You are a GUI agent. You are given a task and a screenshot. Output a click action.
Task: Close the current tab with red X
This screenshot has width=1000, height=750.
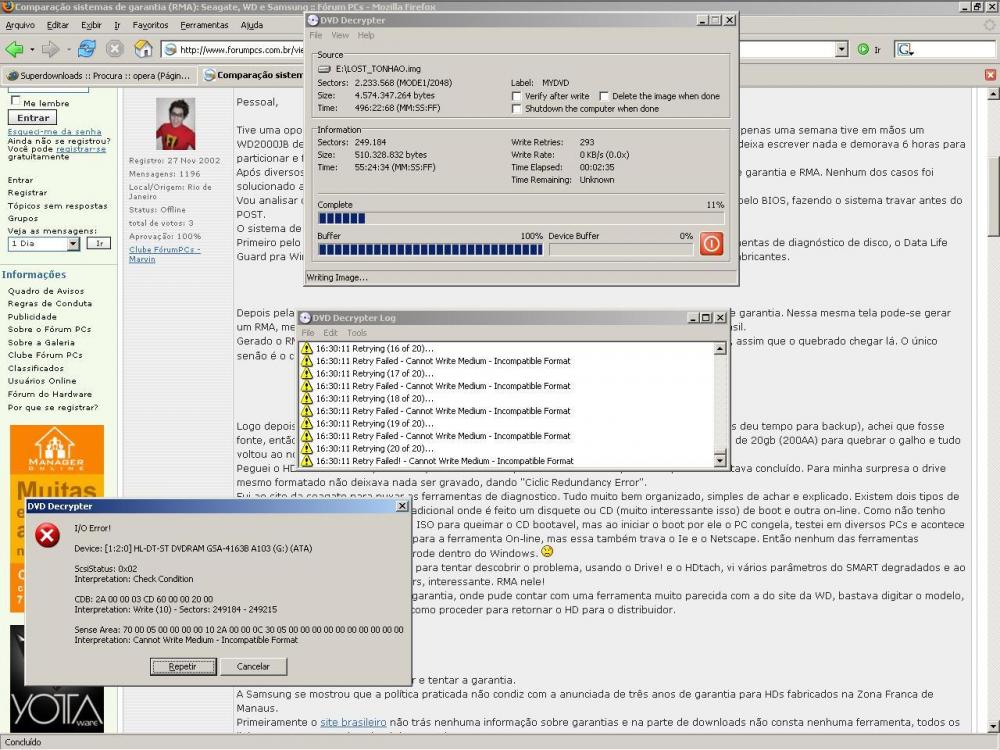click(990, 74)
